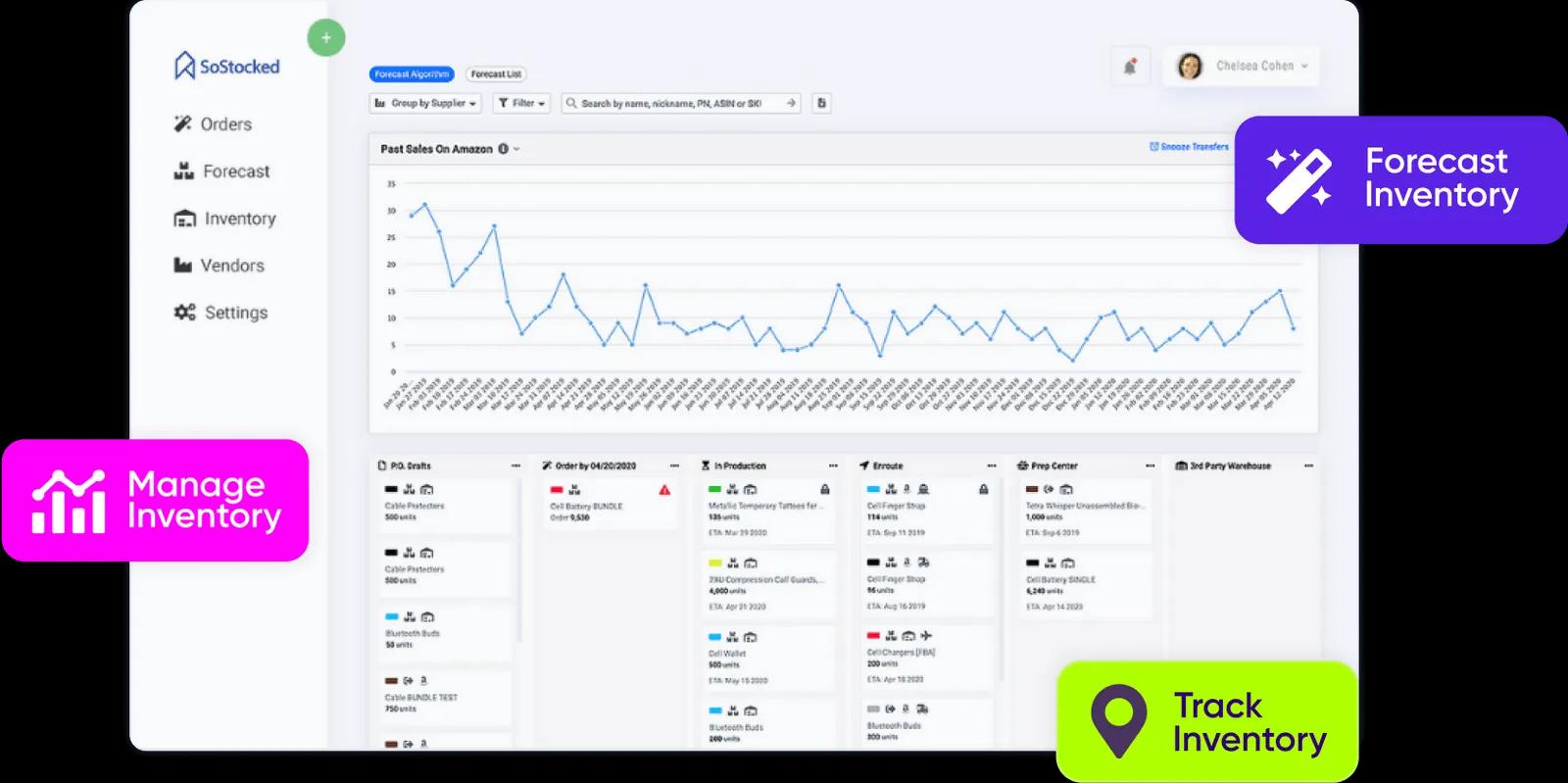Open the Group by Supplier dropdown

[x=425, y=103]
